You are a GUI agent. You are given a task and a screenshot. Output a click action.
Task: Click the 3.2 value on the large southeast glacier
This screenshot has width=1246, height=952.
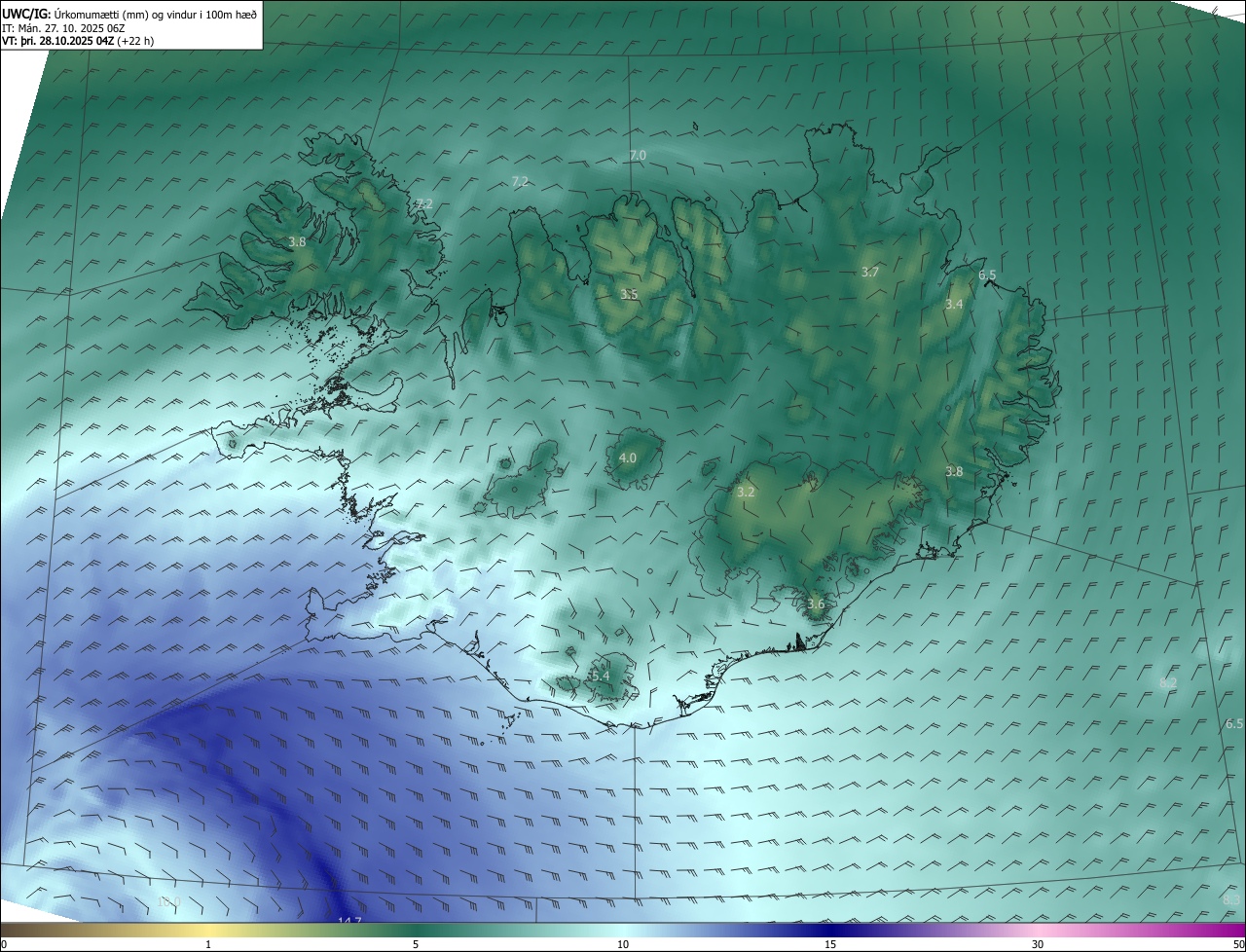pos(746,493)
